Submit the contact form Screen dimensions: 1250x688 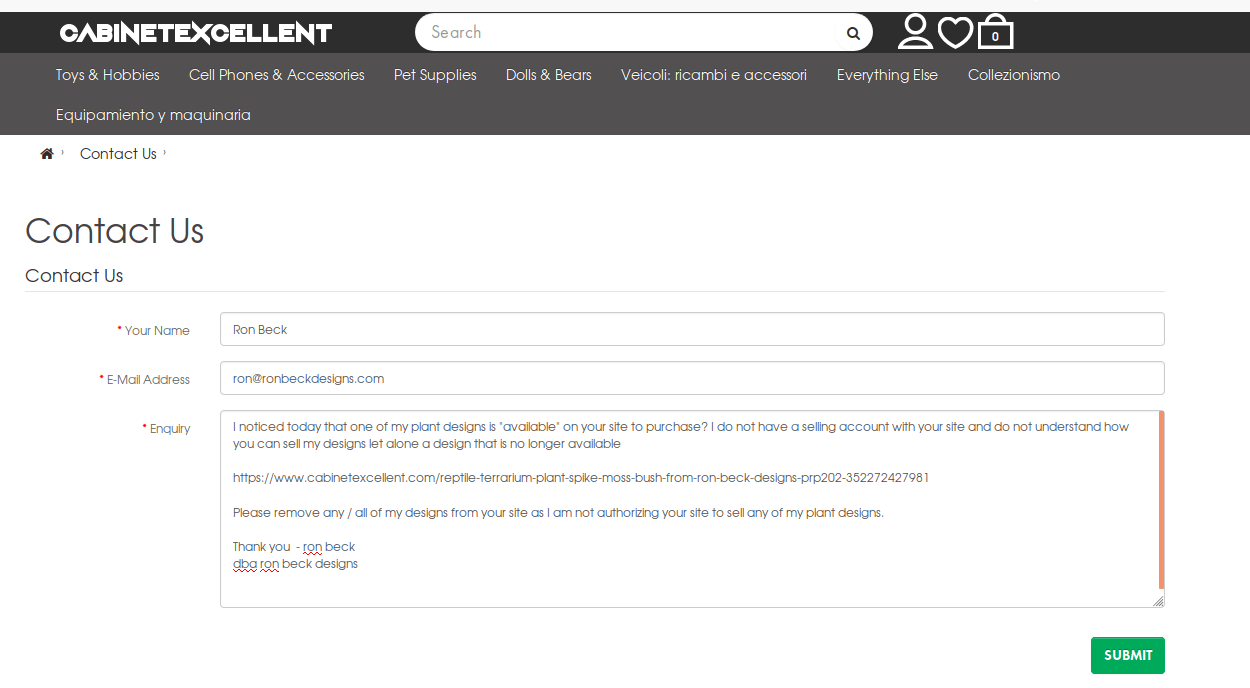point(1128,655)
